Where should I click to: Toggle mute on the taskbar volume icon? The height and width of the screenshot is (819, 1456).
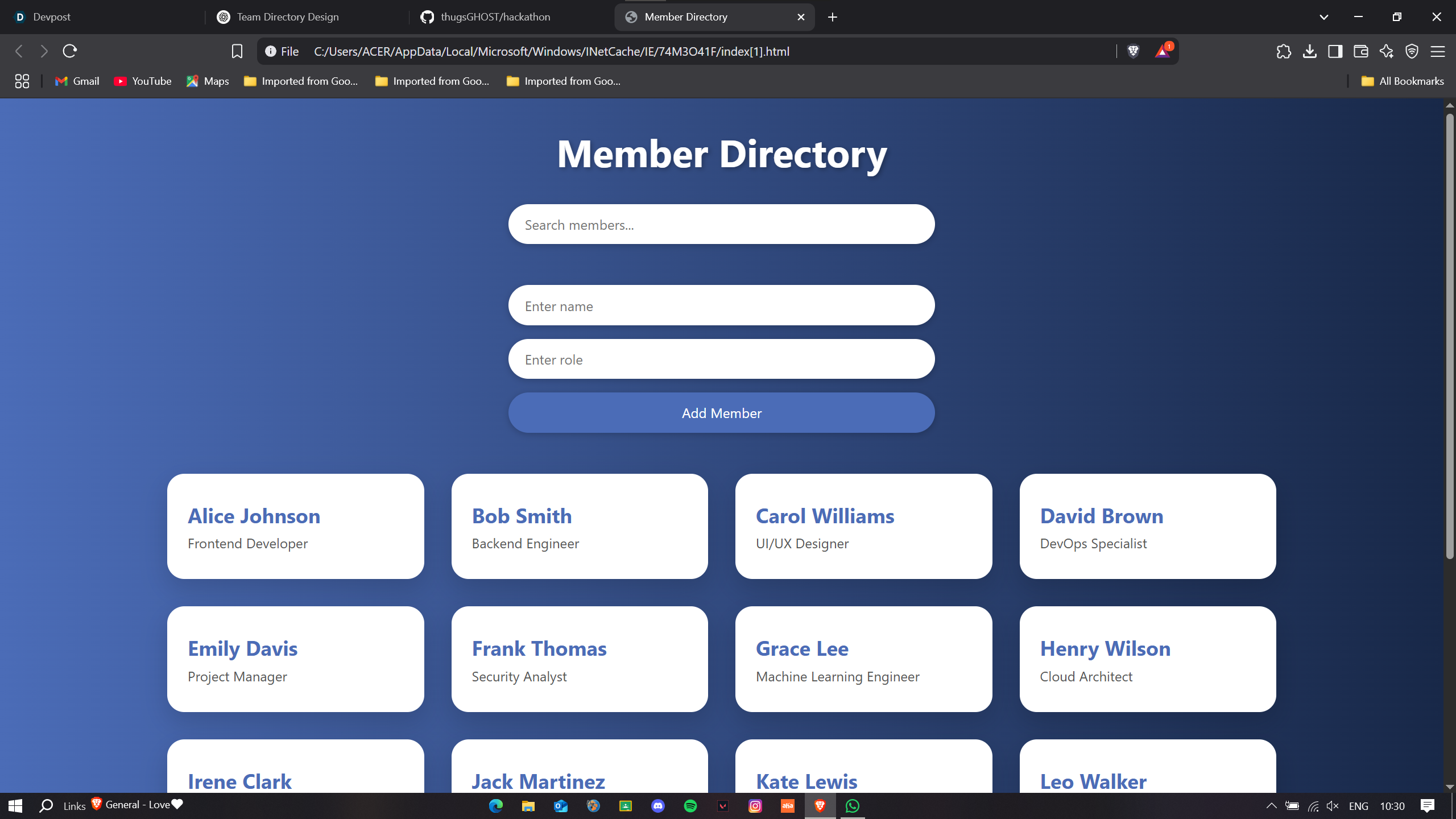pyautogui.click(x=1333, y=806)
